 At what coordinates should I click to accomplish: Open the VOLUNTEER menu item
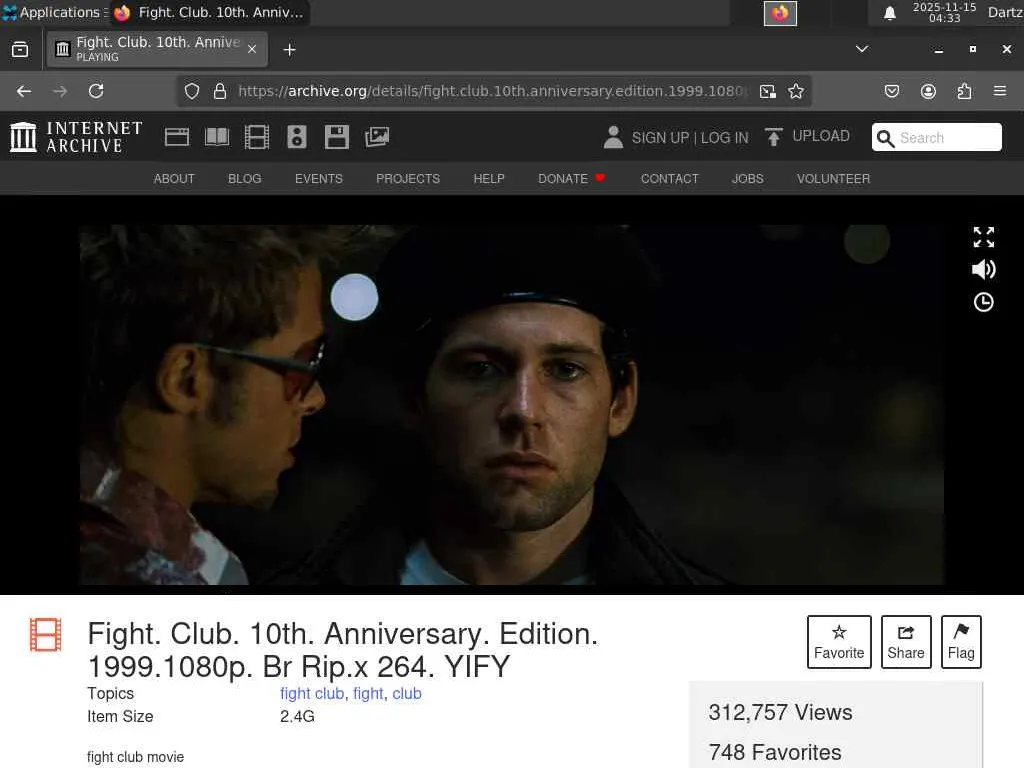point(833,179)
